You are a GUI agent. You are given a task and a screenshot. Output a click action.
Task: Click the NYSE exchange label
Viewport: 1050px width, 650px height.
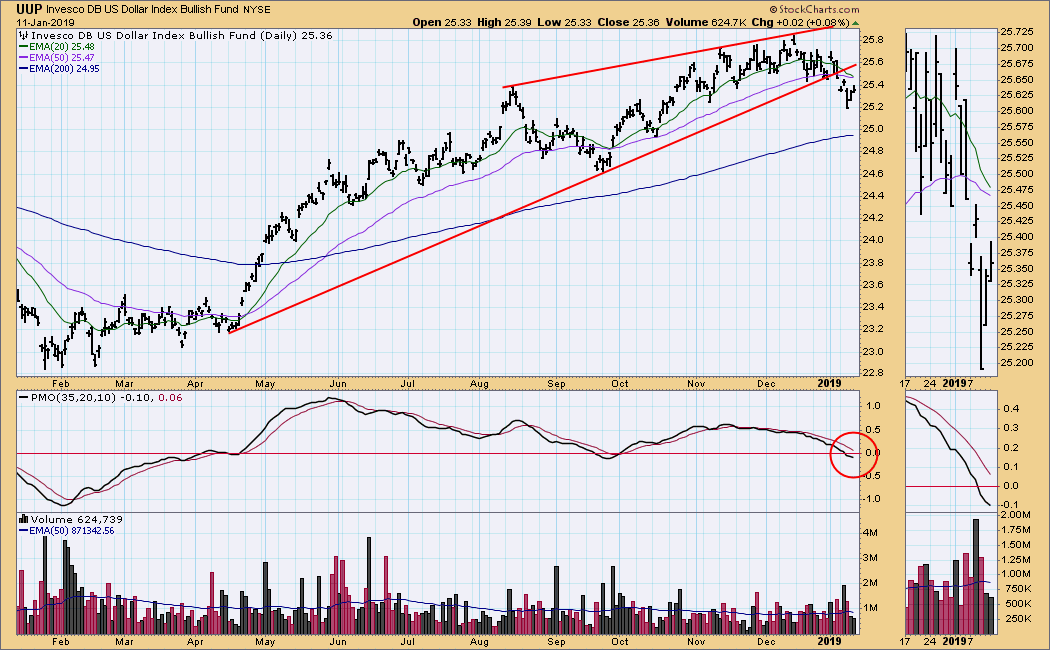pos(257,9)
